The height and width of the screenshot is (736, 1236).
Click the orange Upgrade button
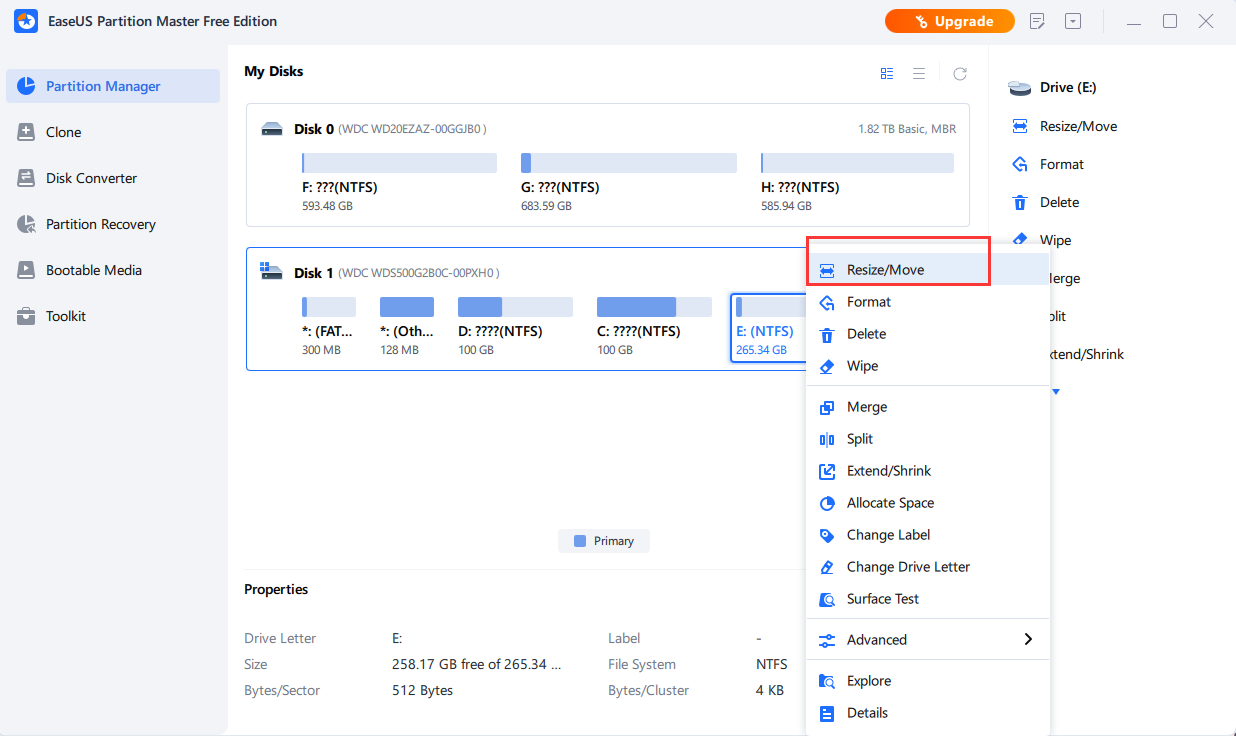point(950,21)
